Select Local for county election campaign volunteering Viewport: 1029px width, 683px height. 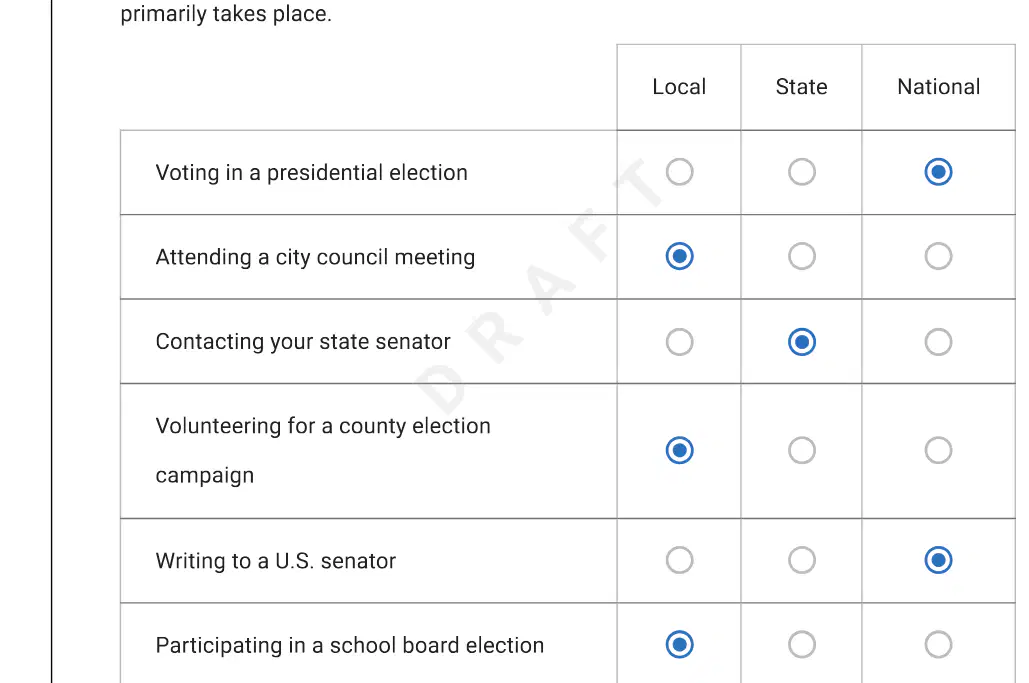[679, 450]
